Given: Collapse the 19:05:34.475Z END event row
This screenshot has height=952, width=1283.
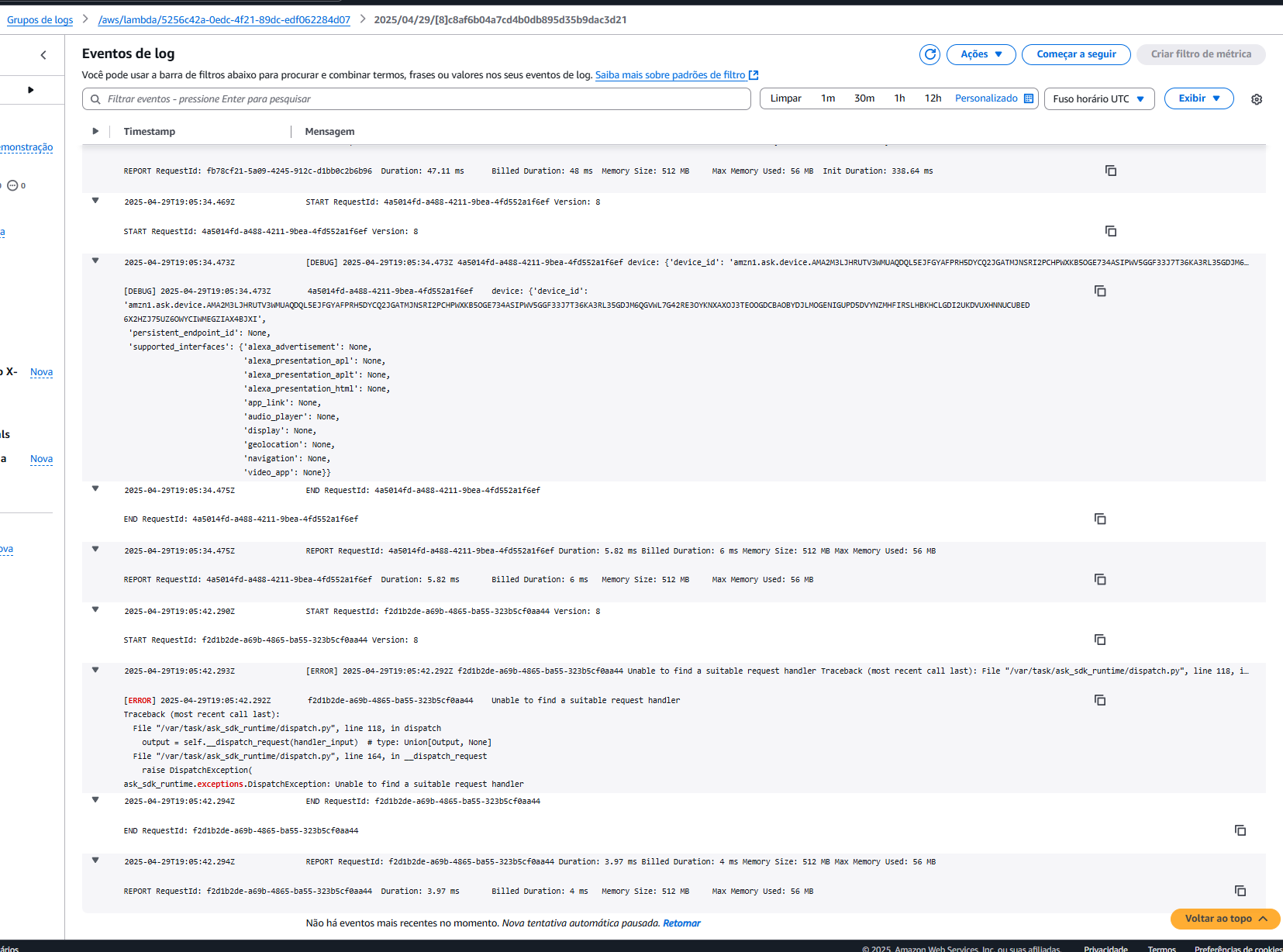Looking at the screenshot, I should 95,489.
